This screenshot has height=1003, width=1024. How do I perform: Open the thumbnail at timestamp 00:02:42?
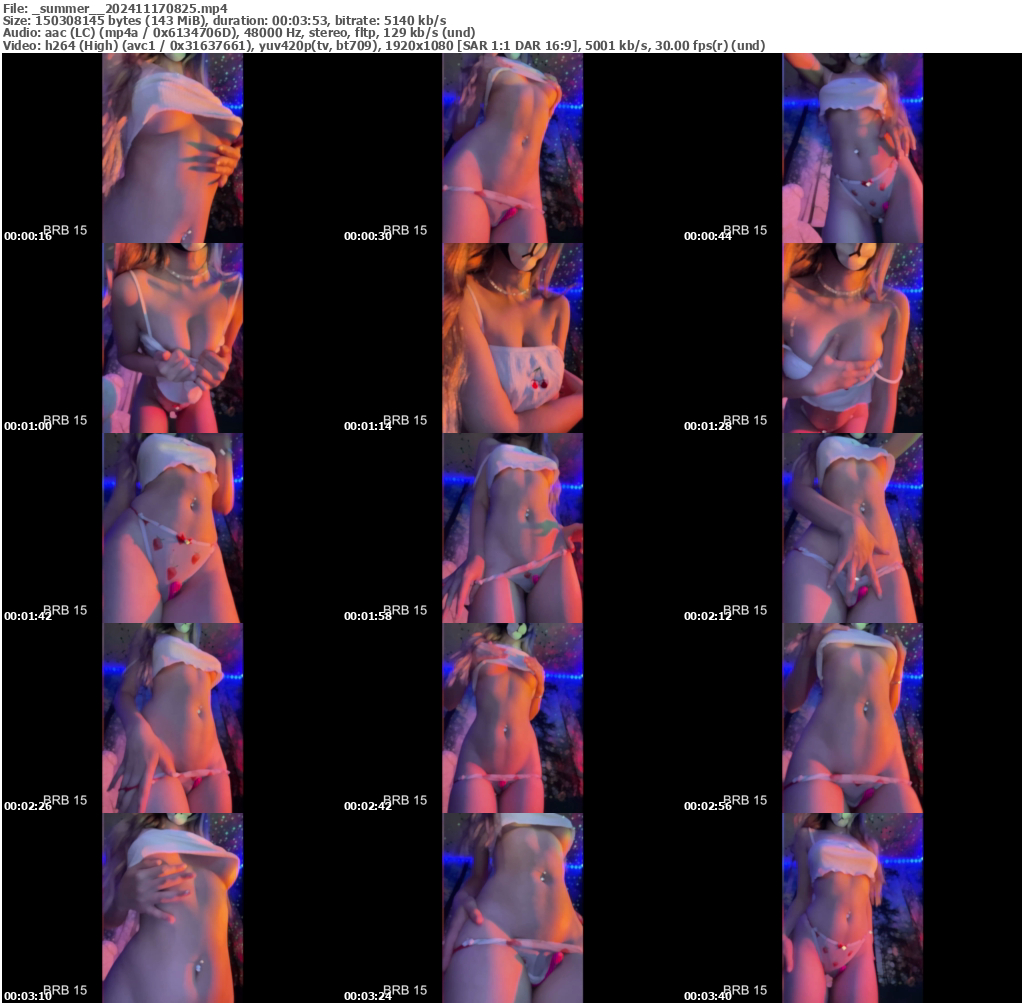[511, 718]
